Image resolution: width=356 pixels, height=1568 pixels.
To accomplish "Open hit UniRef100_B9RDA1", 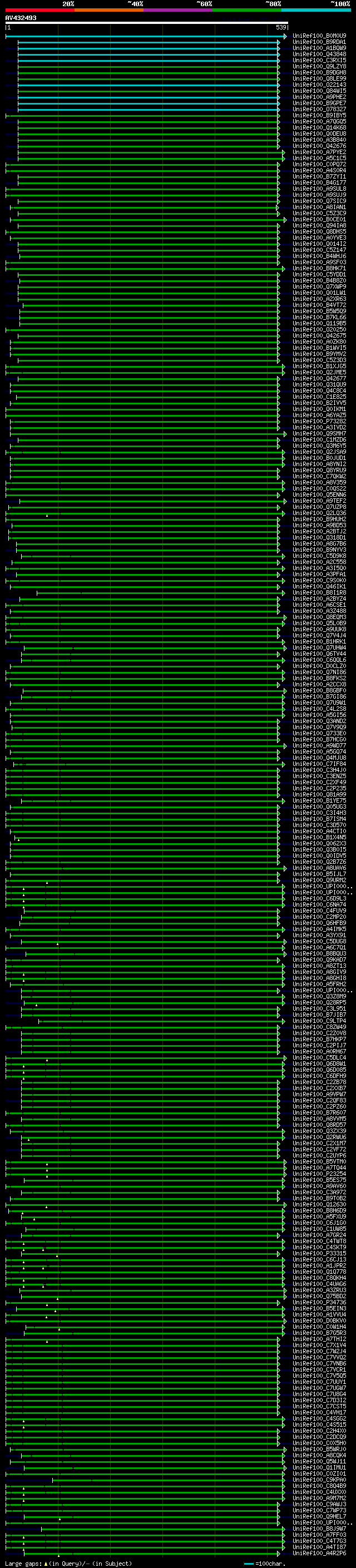I will coord(319,42).
